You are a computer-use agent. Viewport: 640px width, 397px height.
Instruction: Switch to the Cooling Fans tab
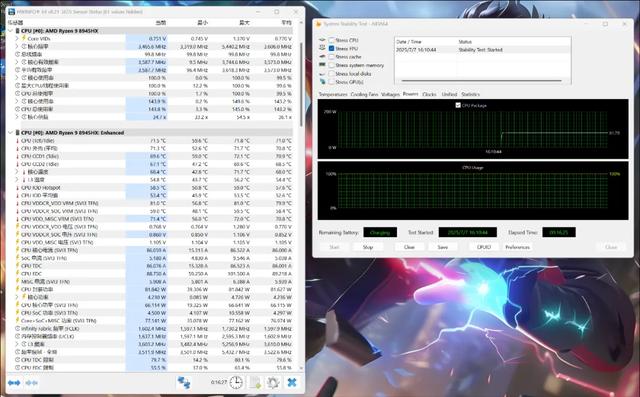click(x=364, y=94)
